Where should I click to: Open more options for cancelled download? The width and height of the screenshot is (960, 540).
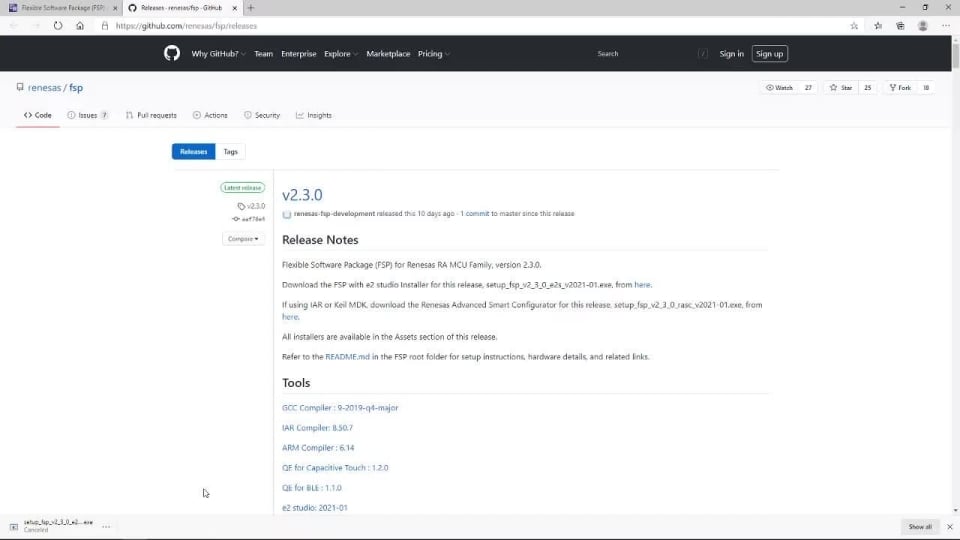click(106, 526)
